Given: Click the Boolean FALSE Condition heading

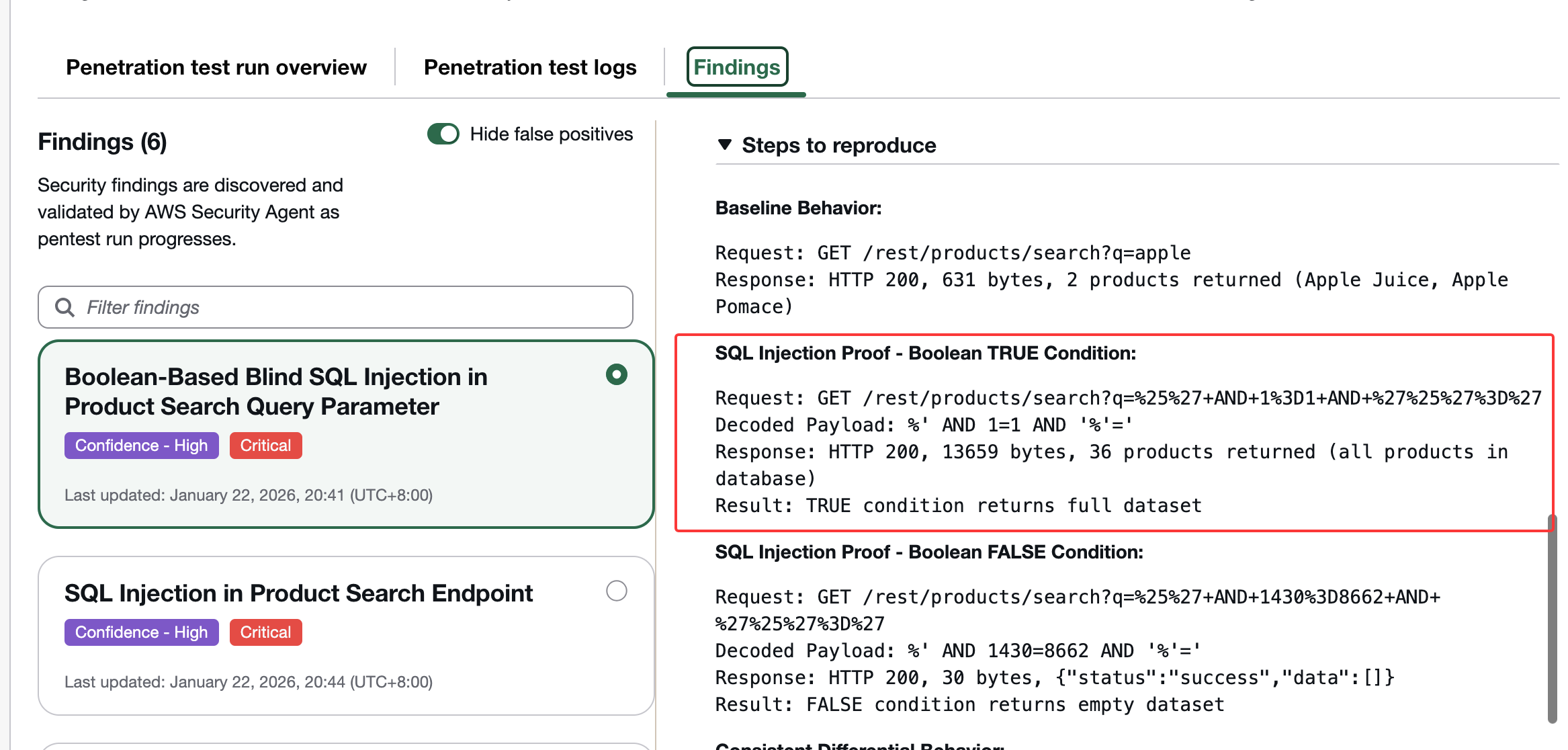Looking at the screenshot, I should pos(928,552).
